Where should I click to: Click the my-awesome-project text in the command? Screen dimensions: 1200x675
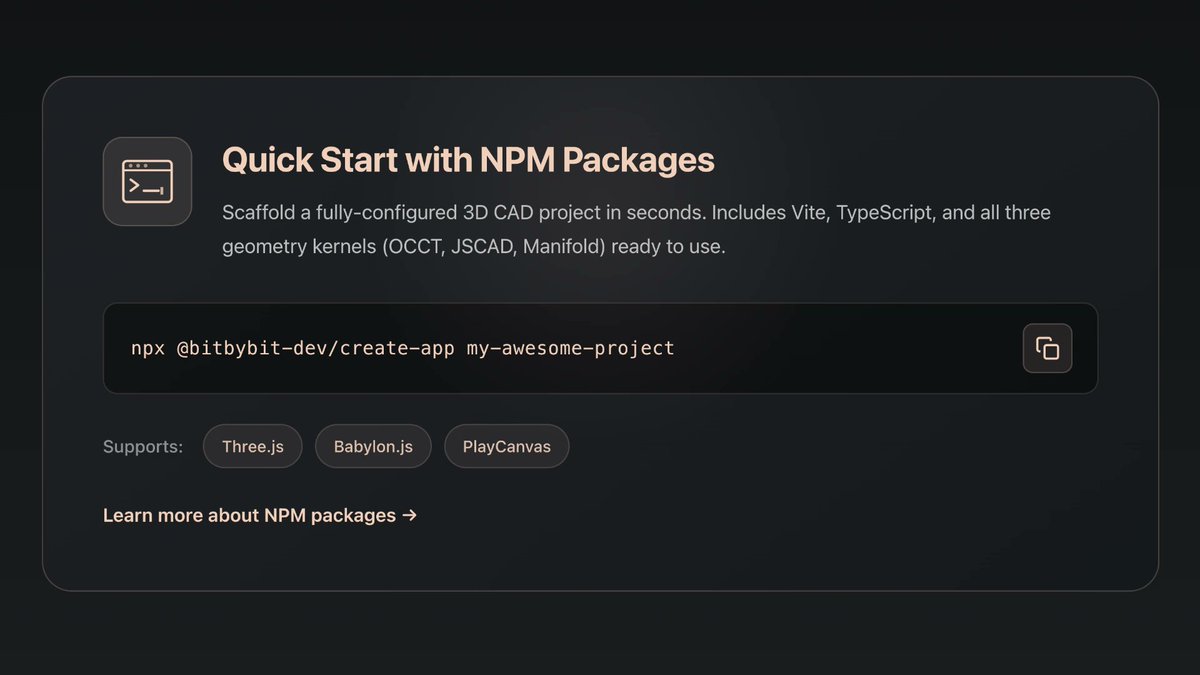pos(571,348)
